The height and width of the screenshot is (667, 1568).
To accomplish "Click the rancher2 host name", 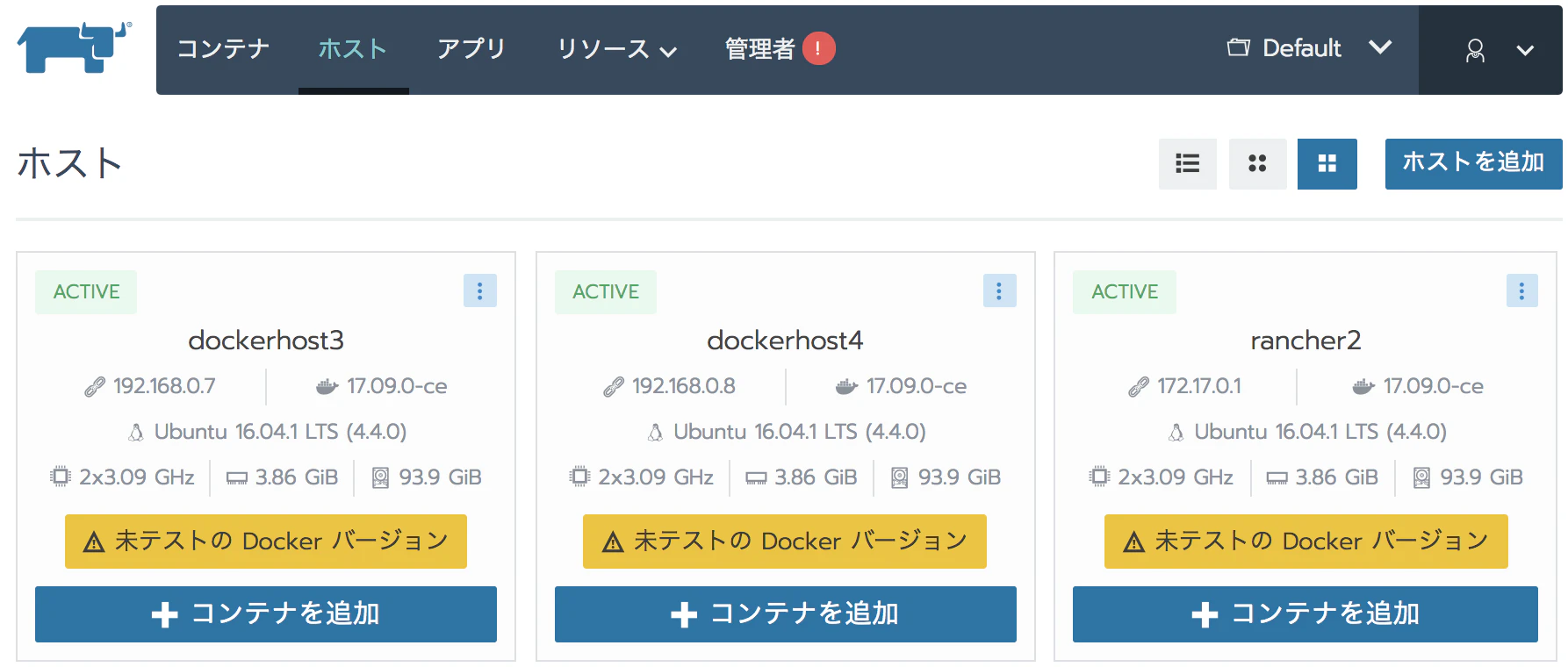I will 1305,340.
